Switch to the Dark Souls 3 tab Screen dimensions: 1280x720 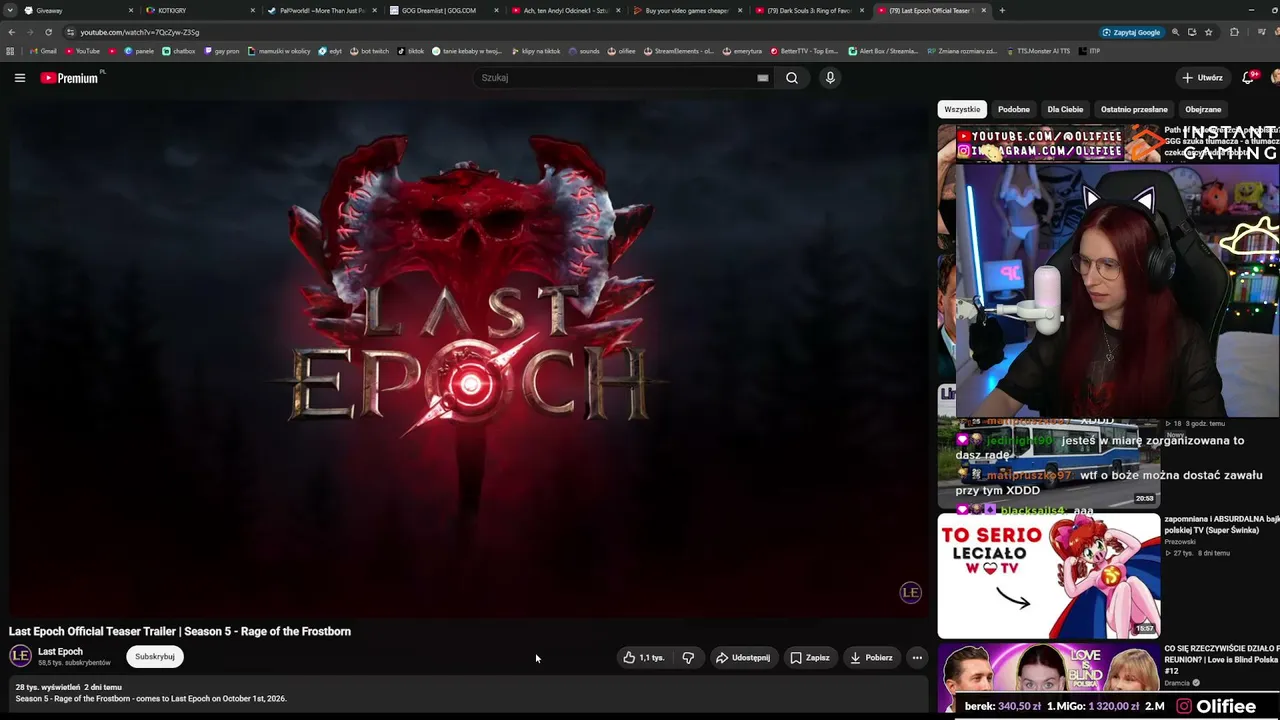(809, 10)
